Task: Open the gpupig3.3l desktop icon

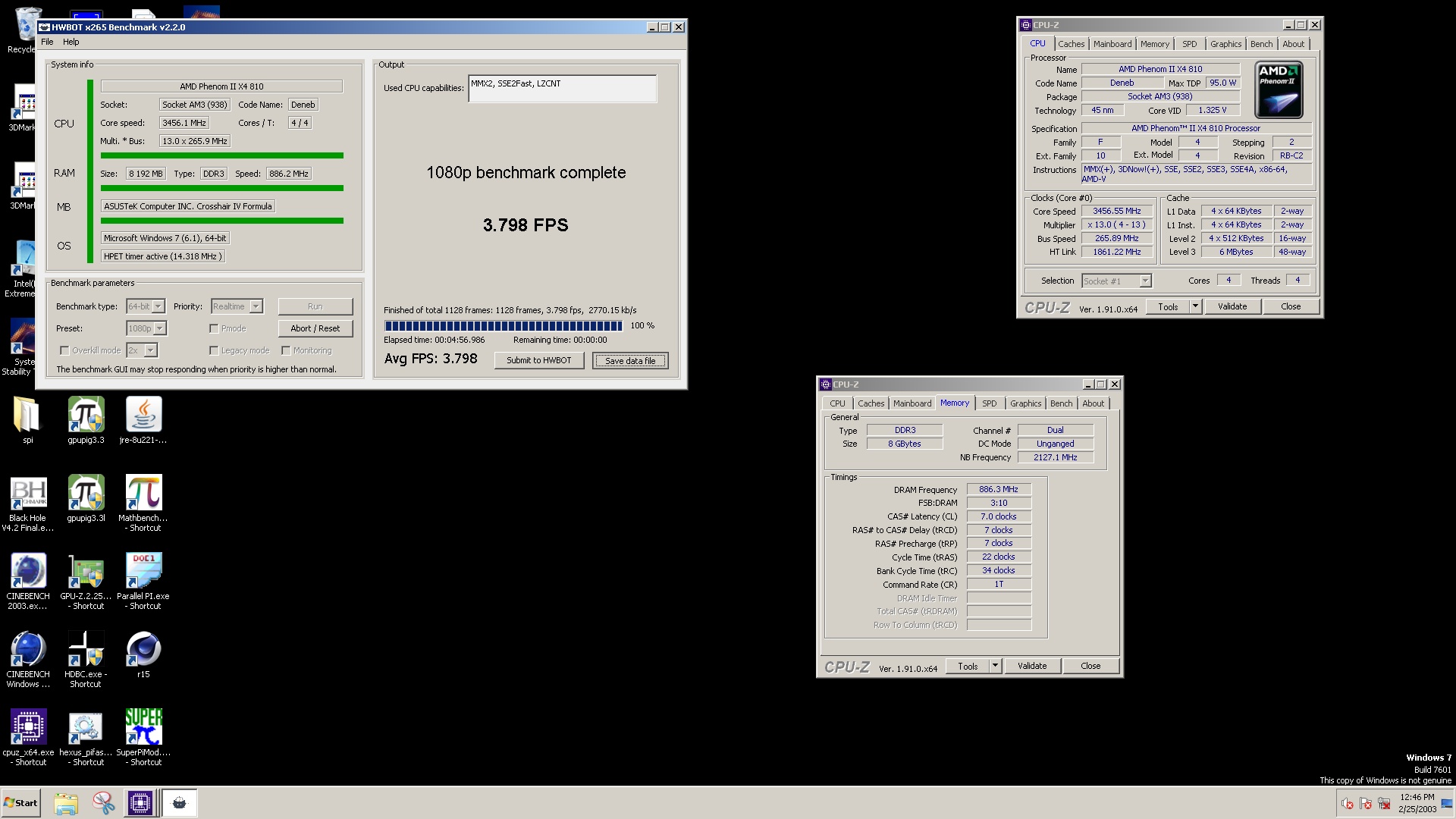Action: tap(86, 499)
